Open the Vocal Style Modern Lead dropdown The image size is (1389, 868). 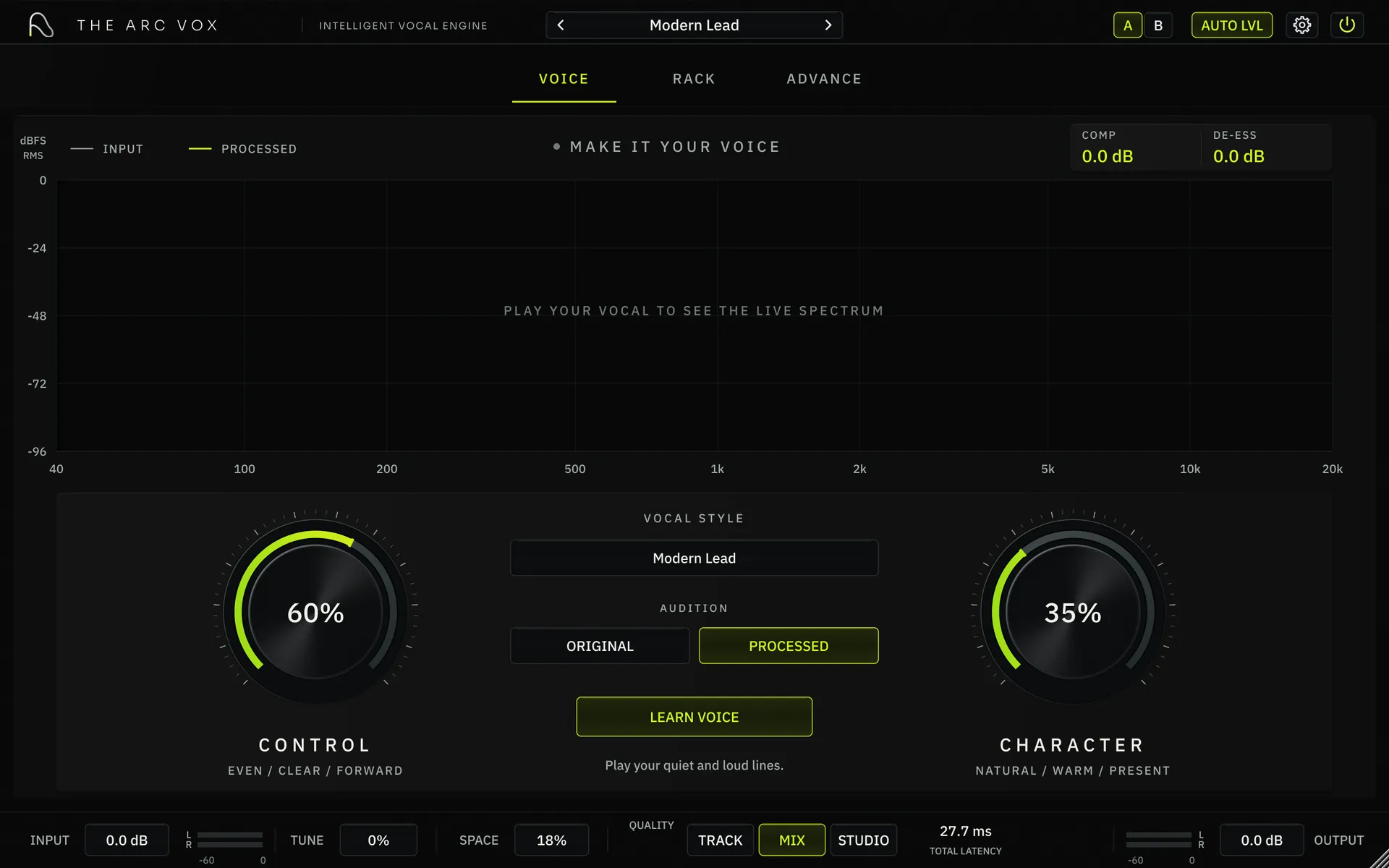click(694, 558)
